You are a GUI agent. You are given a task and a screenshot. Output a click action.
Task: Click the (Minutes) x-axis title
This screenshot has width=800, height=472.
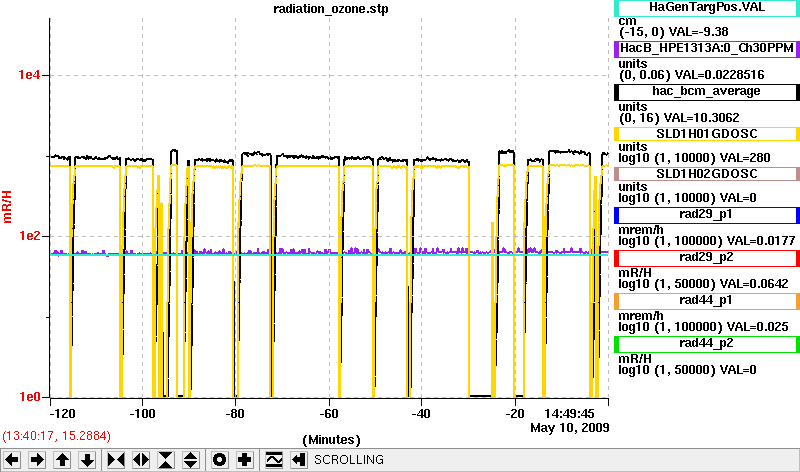(331, 440)
